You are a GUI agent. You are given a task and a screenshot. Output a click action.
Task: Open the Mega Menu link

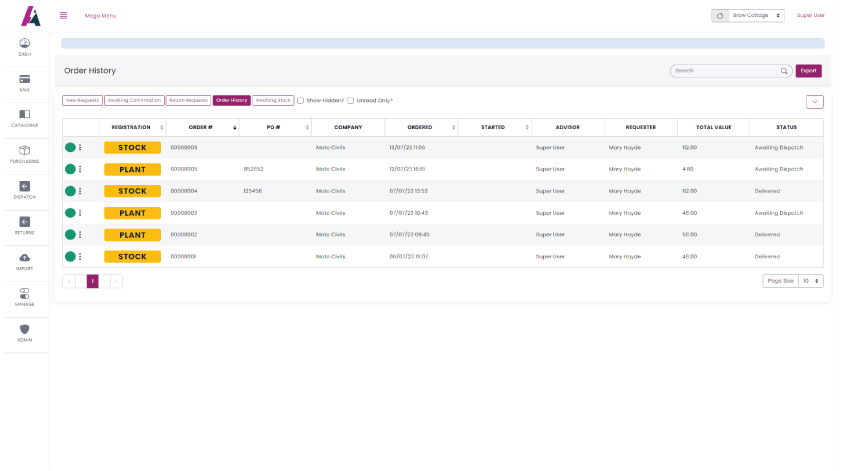coord(100,16)
